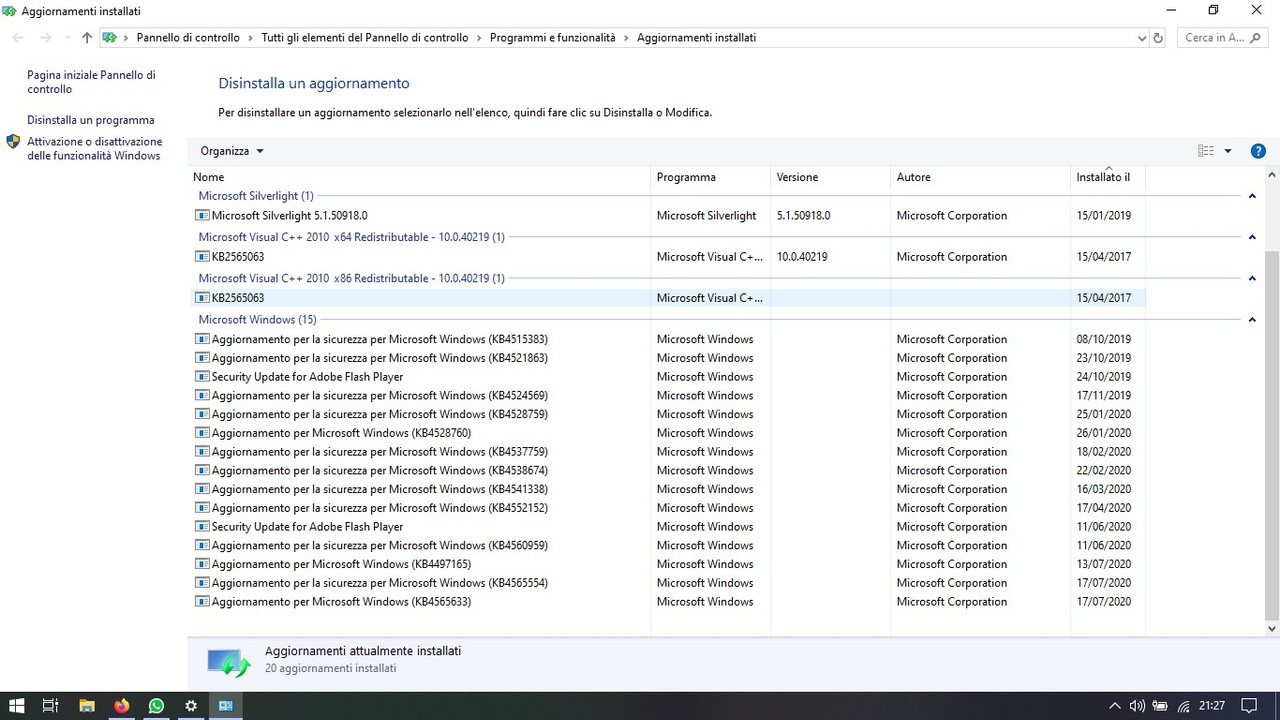This screenshot has height=720, width=1280.
Task: Click icon of Microsoft Silverlight 5.1.50918.0 entry
Action: (x=202, y=216)
